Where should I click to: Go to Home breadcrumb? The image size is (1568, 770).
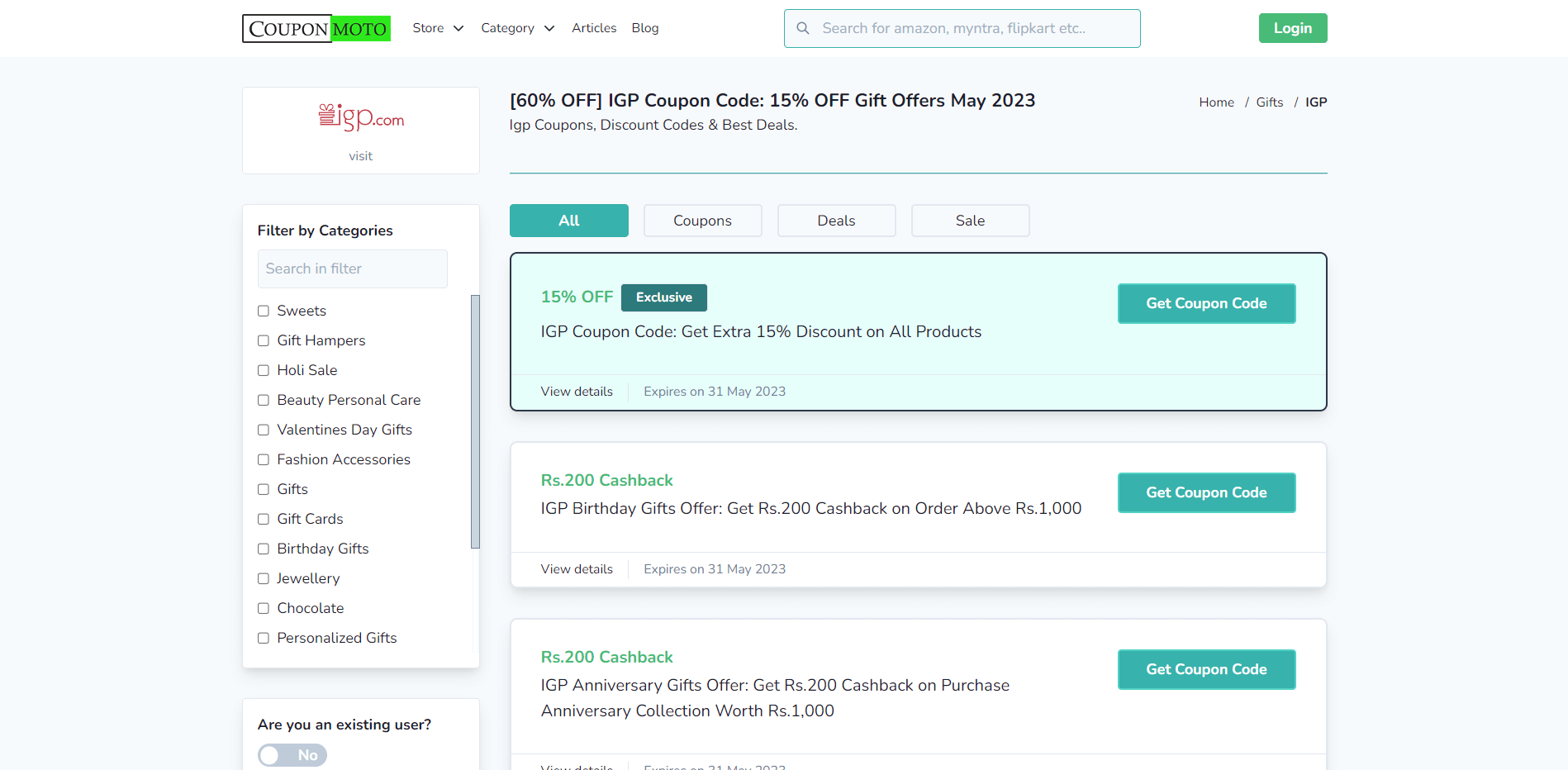(x=1216, y=102)
